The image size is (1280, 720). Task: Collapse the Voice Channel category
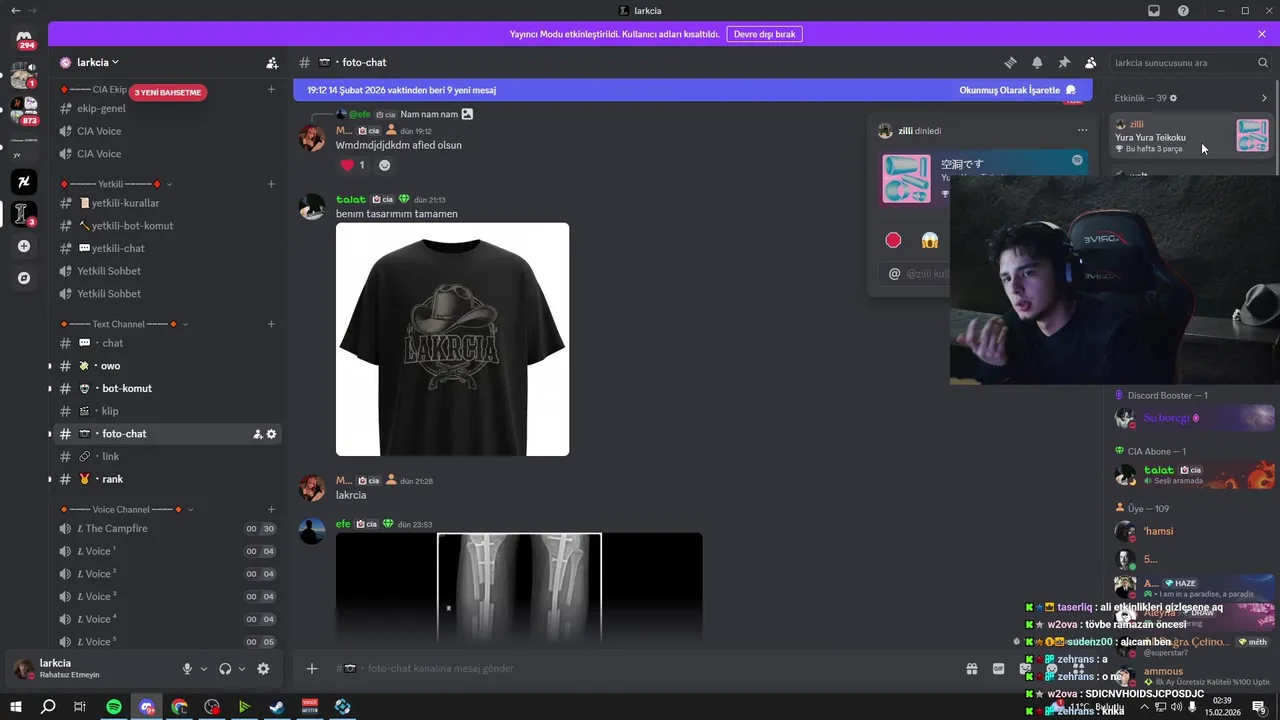[x=190, y=509]
